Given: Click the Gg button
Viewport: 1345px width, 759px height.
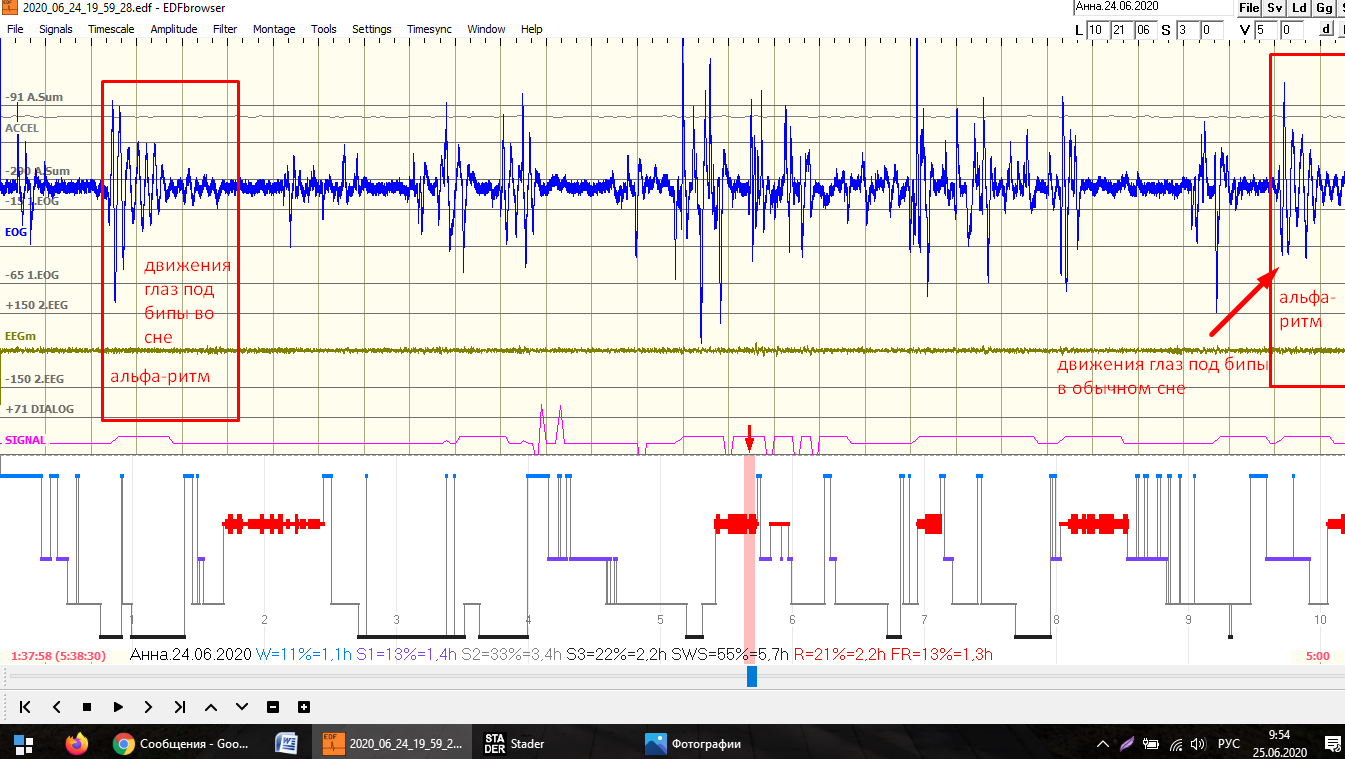Looking at the screenshot, I should pyautogui.click(x=1324, y=7).
